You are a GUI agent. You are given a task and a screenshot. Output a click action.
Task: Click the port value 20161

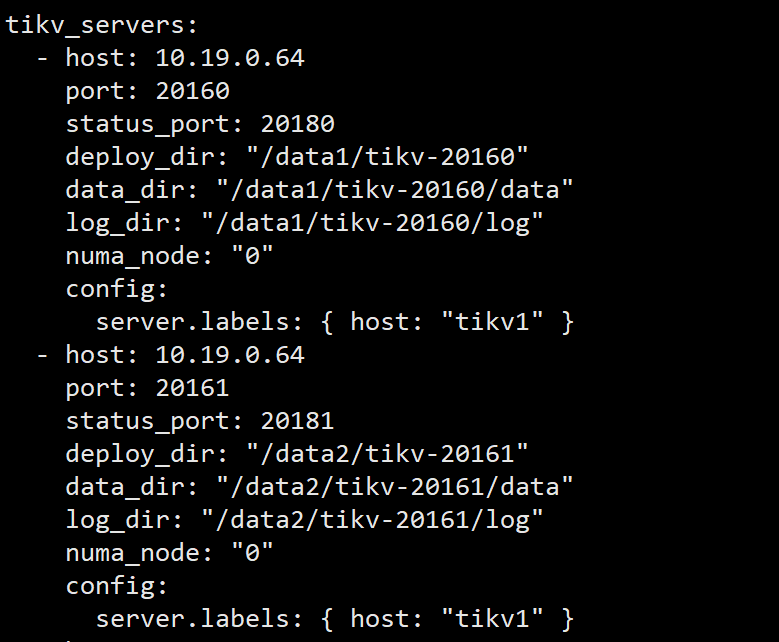[x=193, y=388]
